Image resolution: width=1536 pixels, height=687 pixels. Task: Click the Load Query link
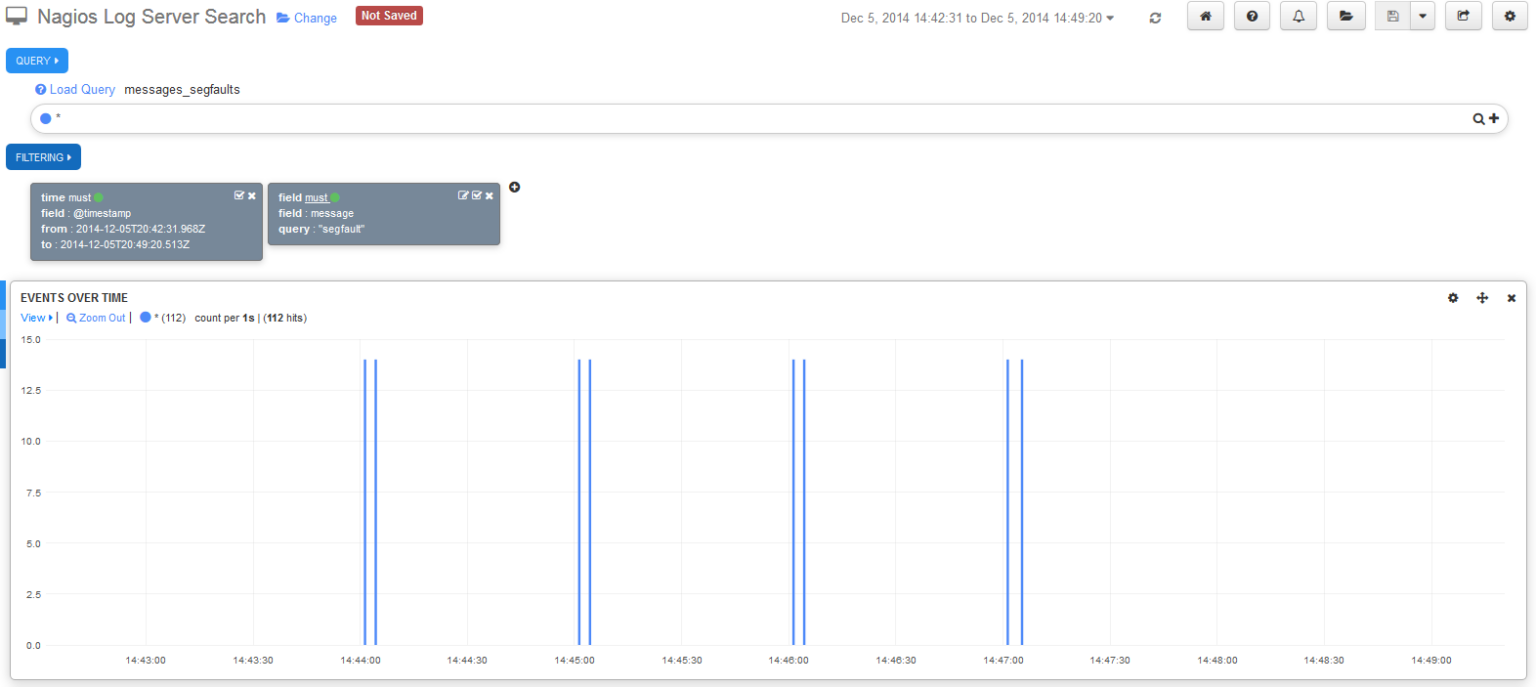pos(75,89)
